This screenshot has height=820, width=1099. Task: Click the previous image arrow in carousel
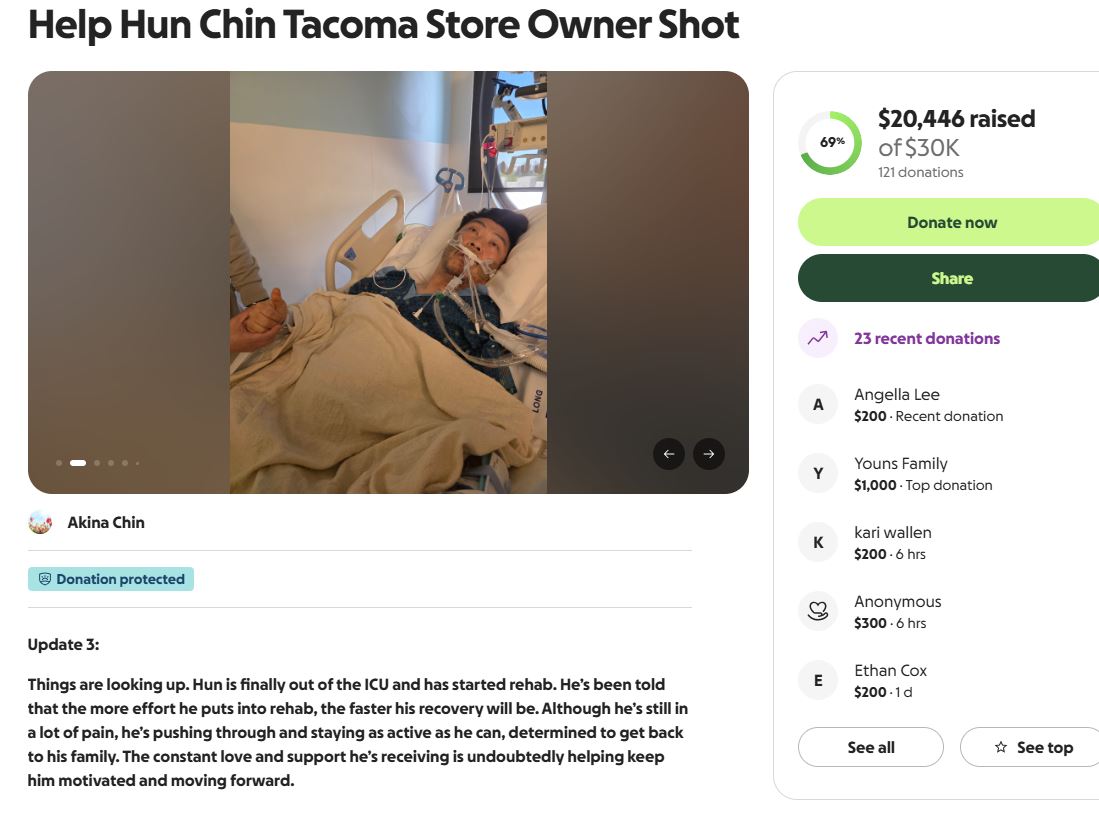669,454
